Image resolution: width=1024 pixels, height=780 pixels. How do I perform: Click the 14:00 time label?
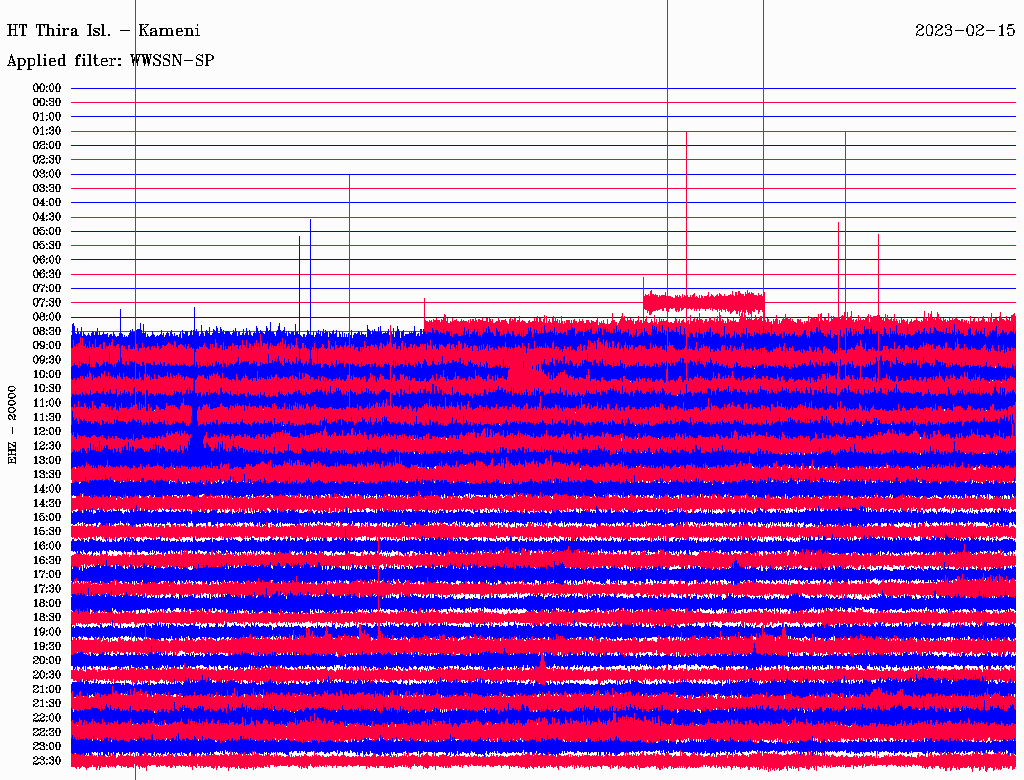(47, 489)
